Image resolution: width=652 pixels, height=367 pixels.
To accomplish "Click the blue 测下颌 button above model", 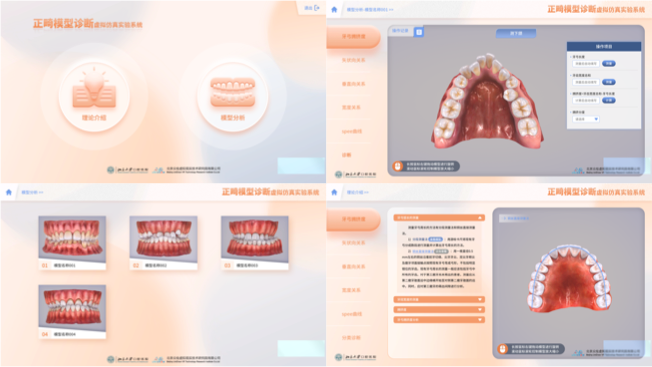I will [516, 33].
